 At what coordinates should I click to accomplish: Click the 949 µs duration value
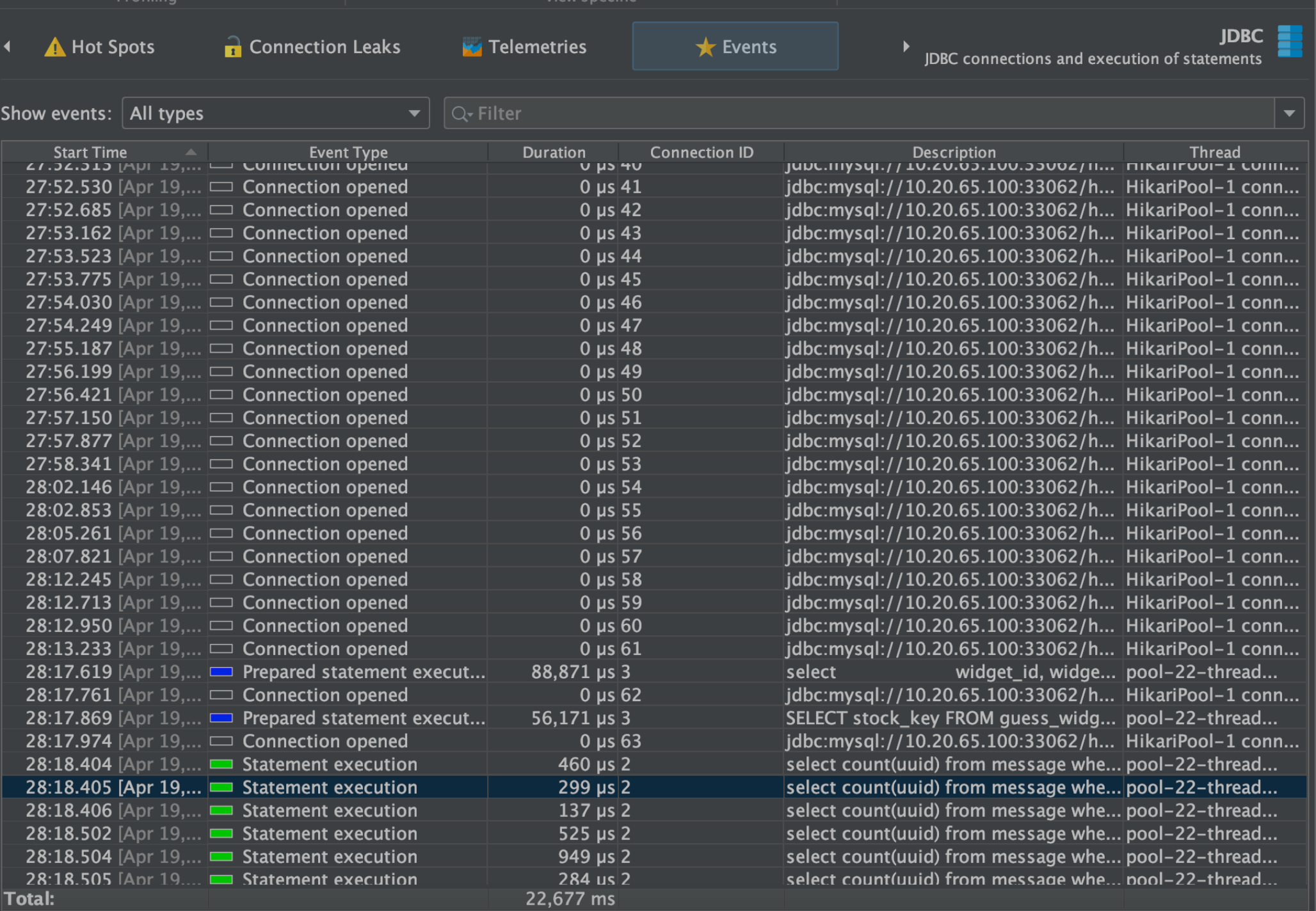(586, 856)
